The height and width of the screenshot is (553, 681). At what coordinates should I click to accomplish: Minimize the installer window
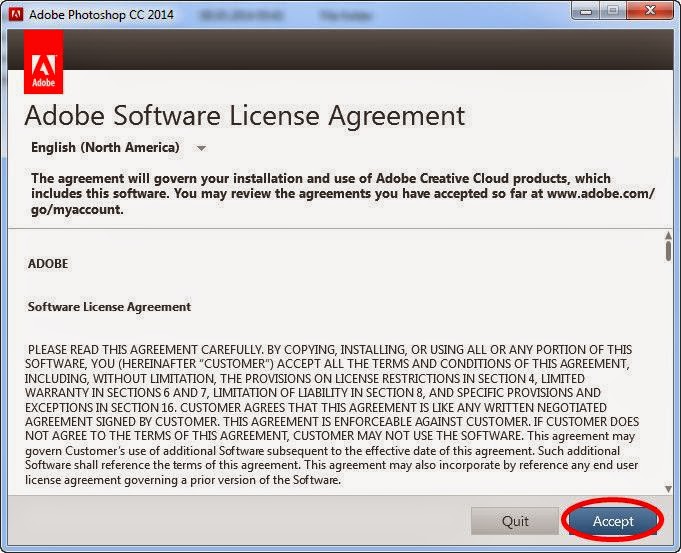[x=586, y=11]
